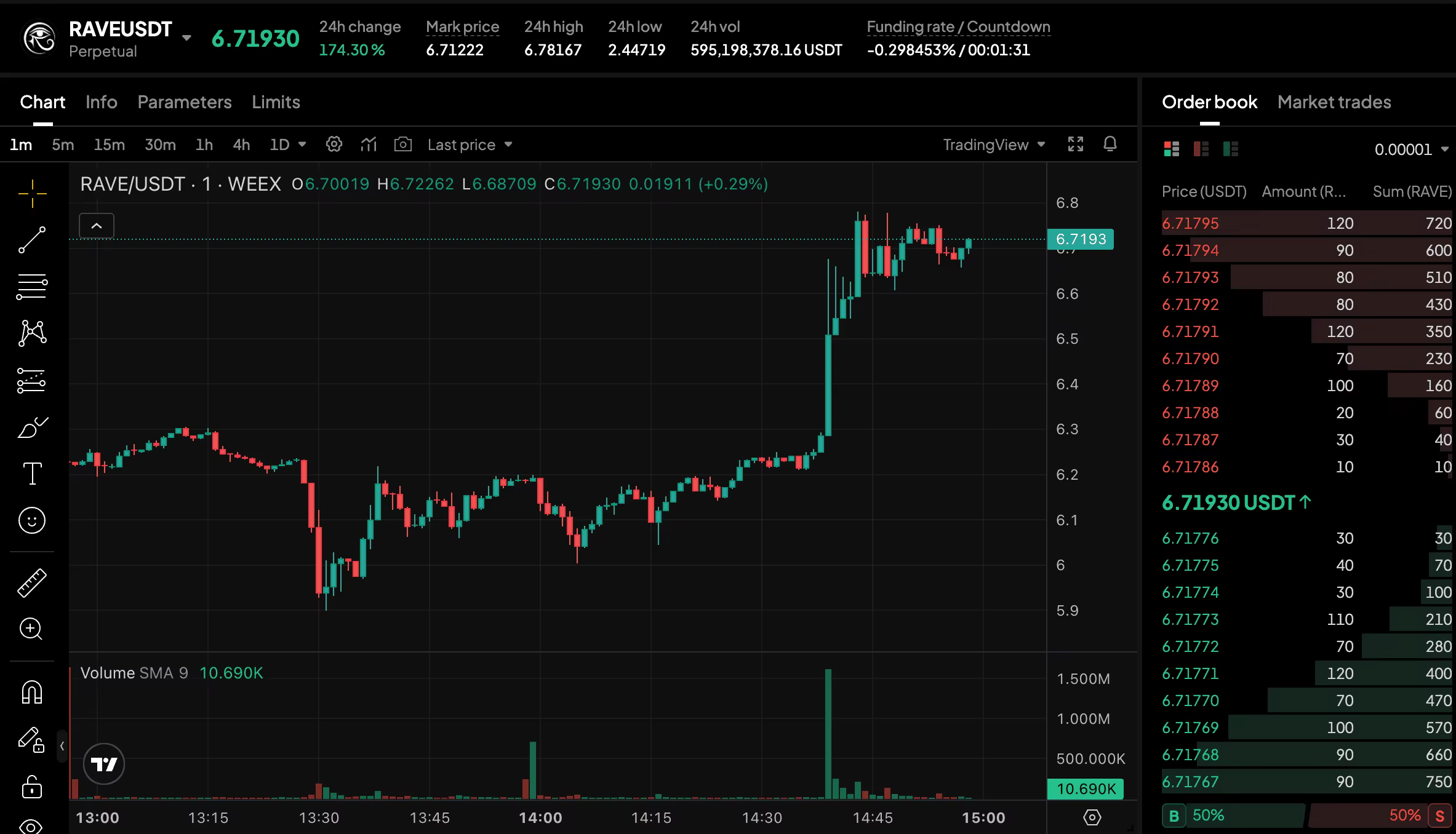Toggle magnet mode snapping
The image size is (1456, 834).
click(x=32, y=693)
